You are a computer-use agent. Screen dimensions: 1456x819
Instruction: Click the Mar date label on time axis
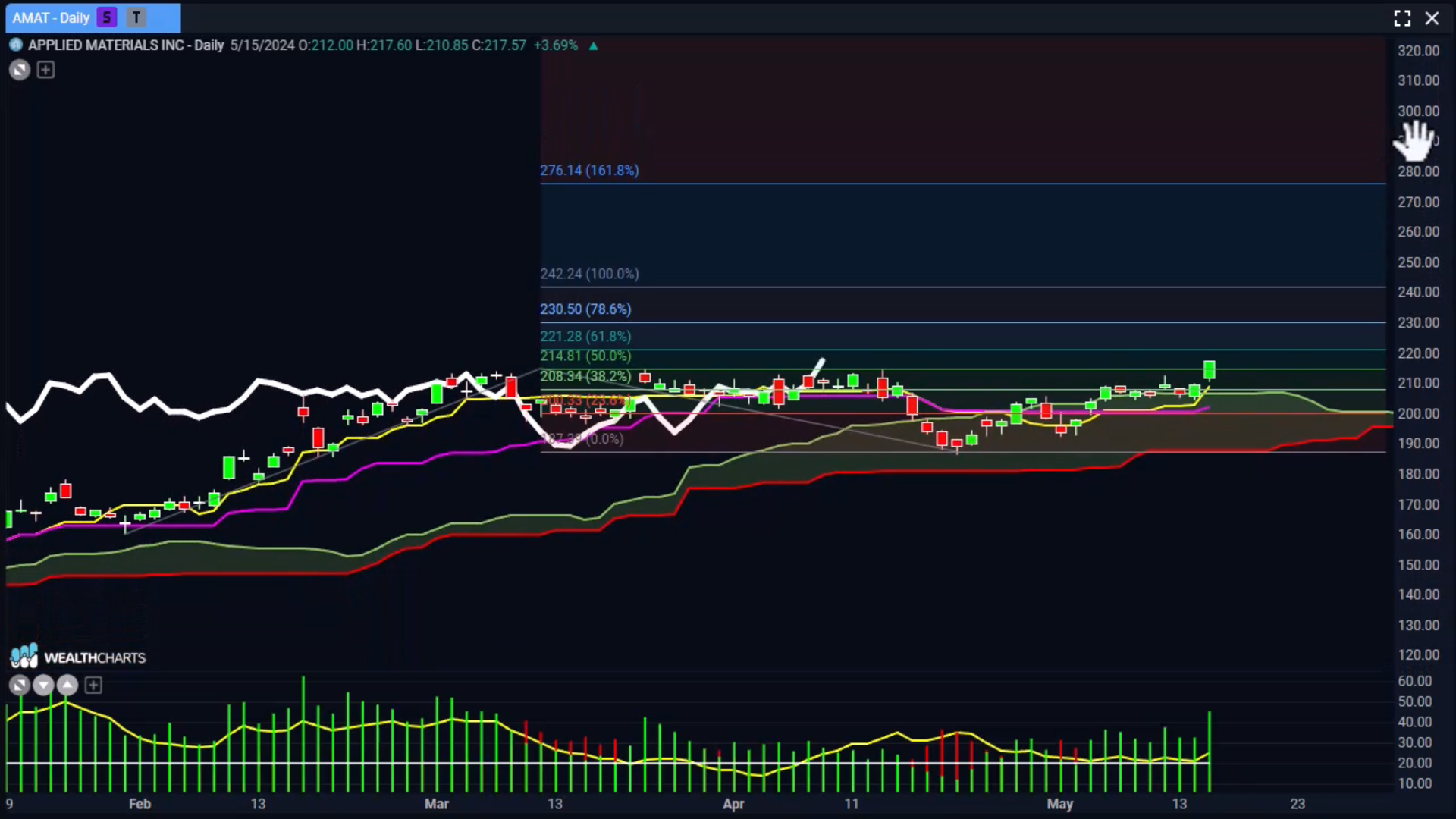[437, 804]
